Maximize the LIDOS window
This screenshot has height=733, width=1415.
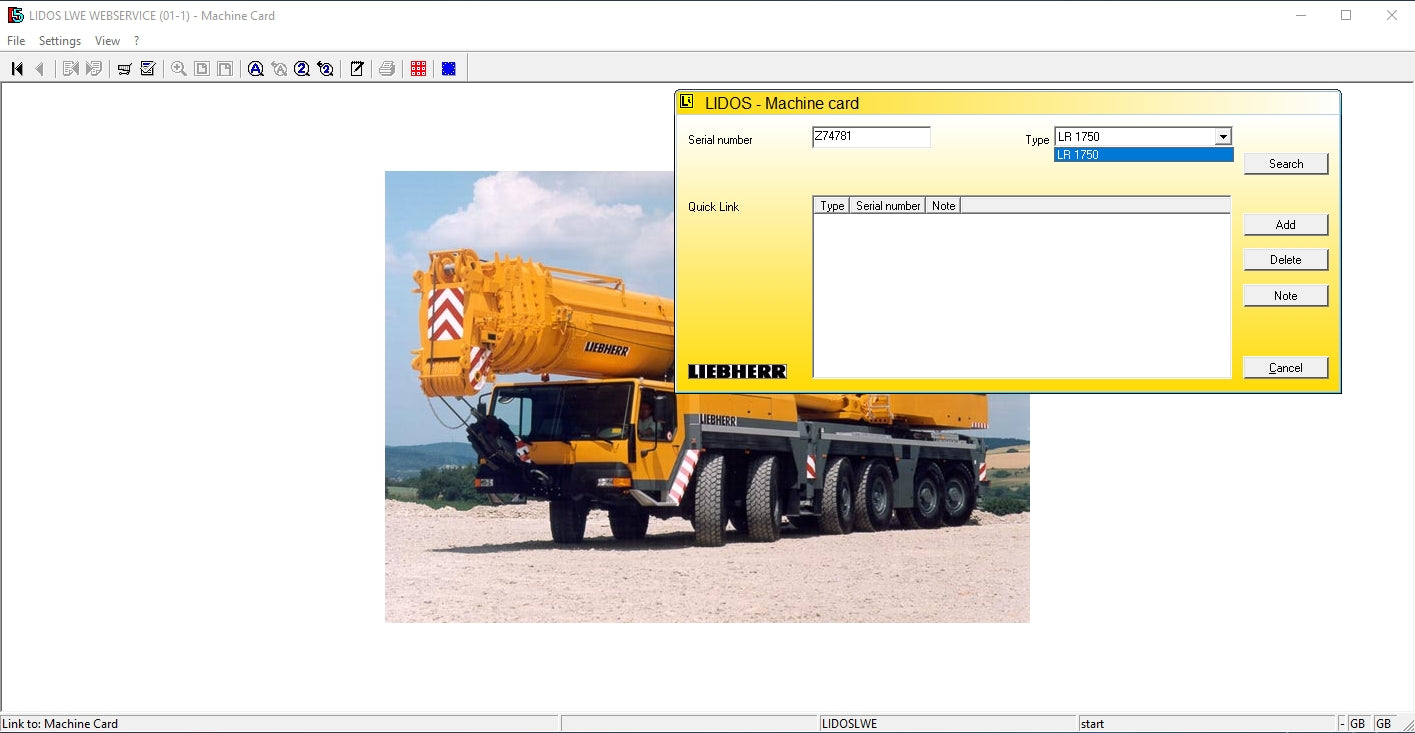click(x=1346, y=15)
